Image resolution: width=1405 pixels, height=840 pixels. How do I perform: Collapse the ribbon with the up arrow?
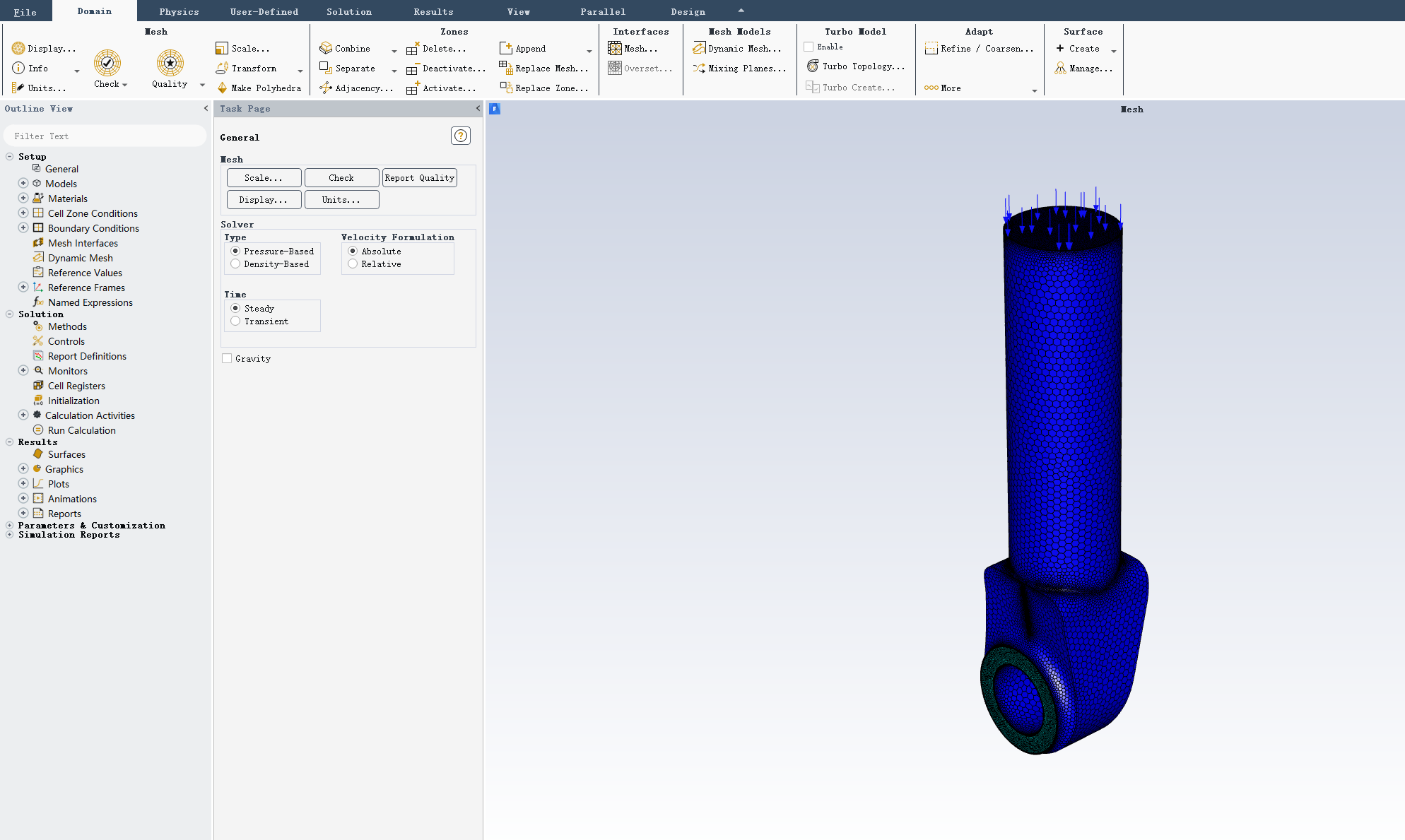pos(741,11)
